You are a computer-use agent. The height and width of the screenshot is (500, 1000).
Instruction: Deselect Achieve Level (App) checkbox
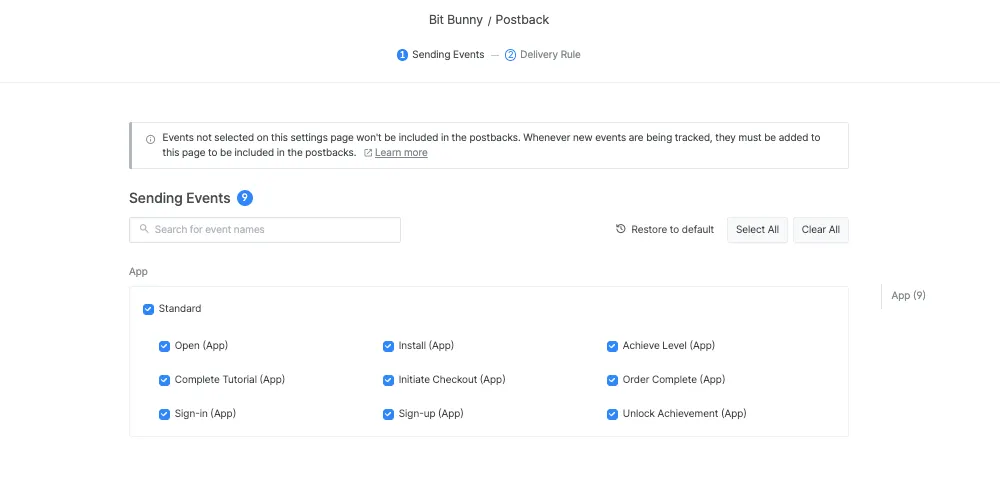click(x=613, y=346)
